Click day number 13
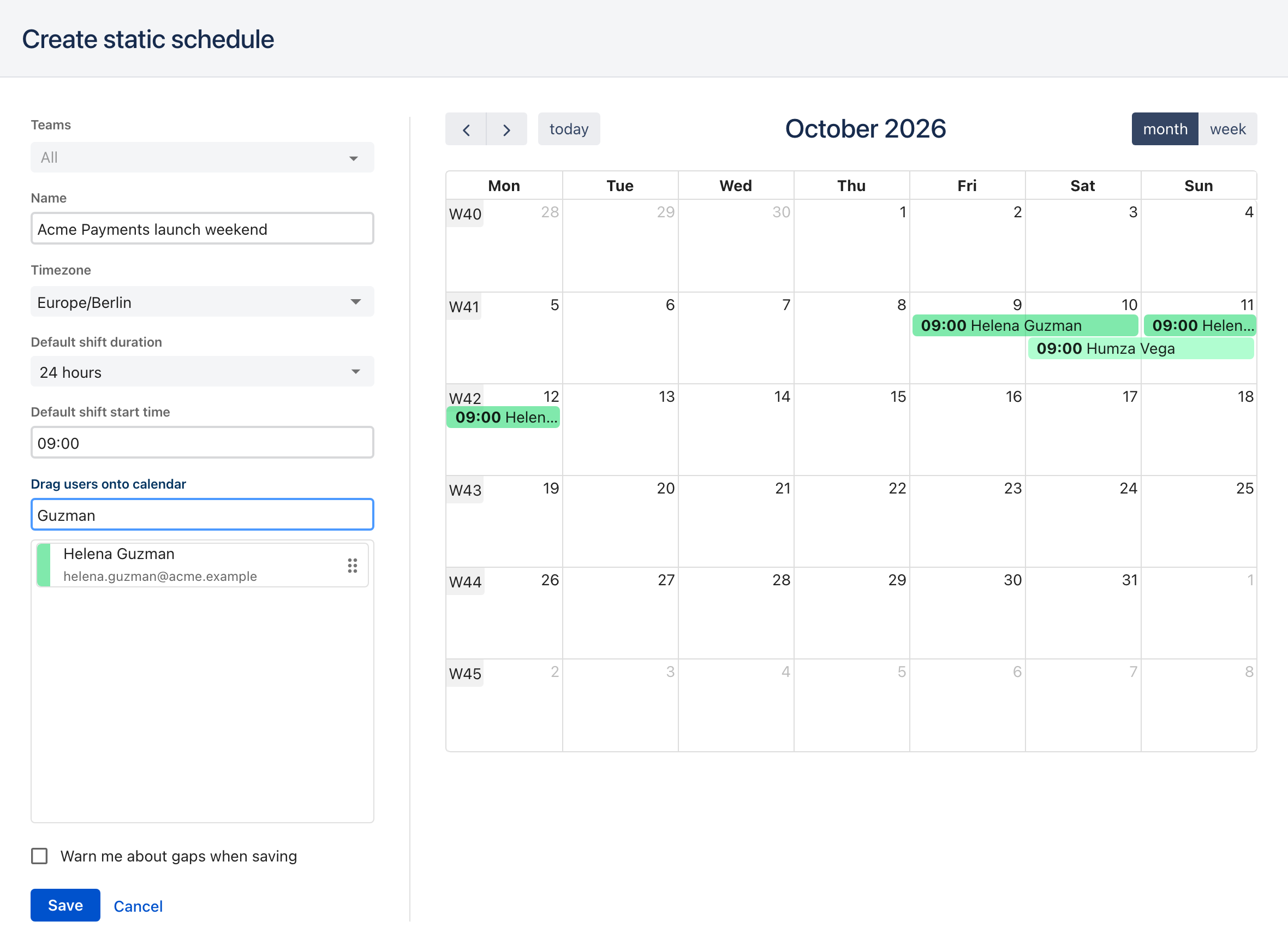 coord(666,396)
